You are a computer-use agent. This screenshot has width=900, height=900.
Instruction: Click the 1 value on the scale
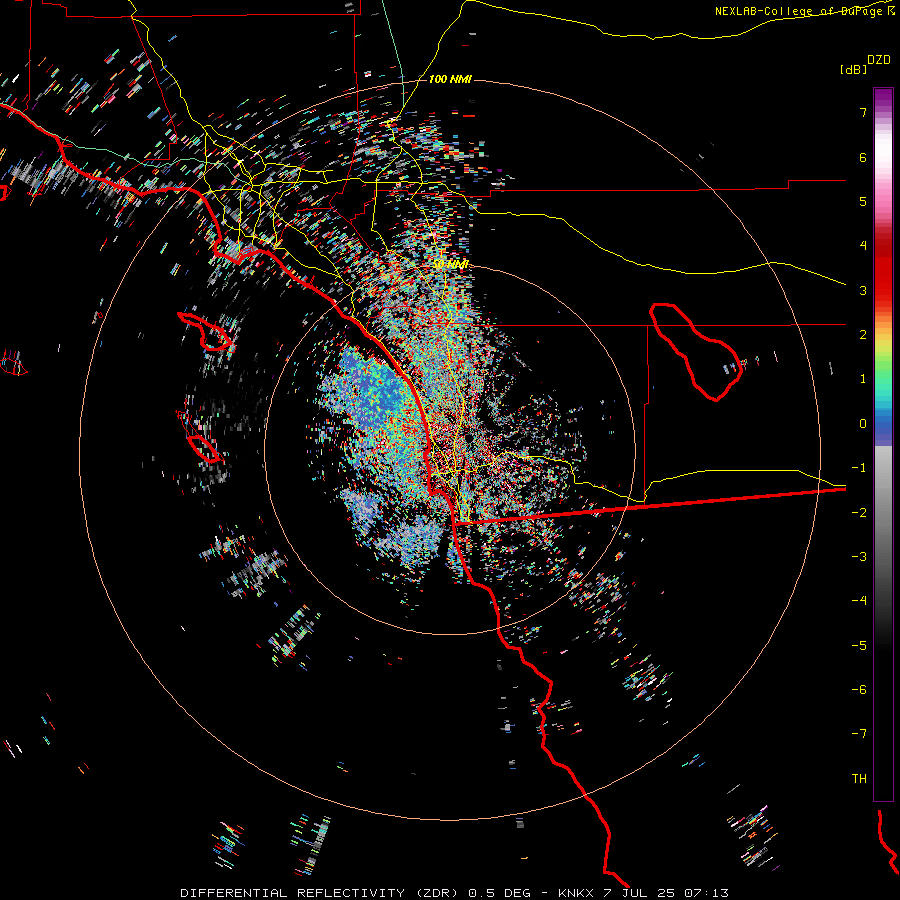(x=863, y=379)
